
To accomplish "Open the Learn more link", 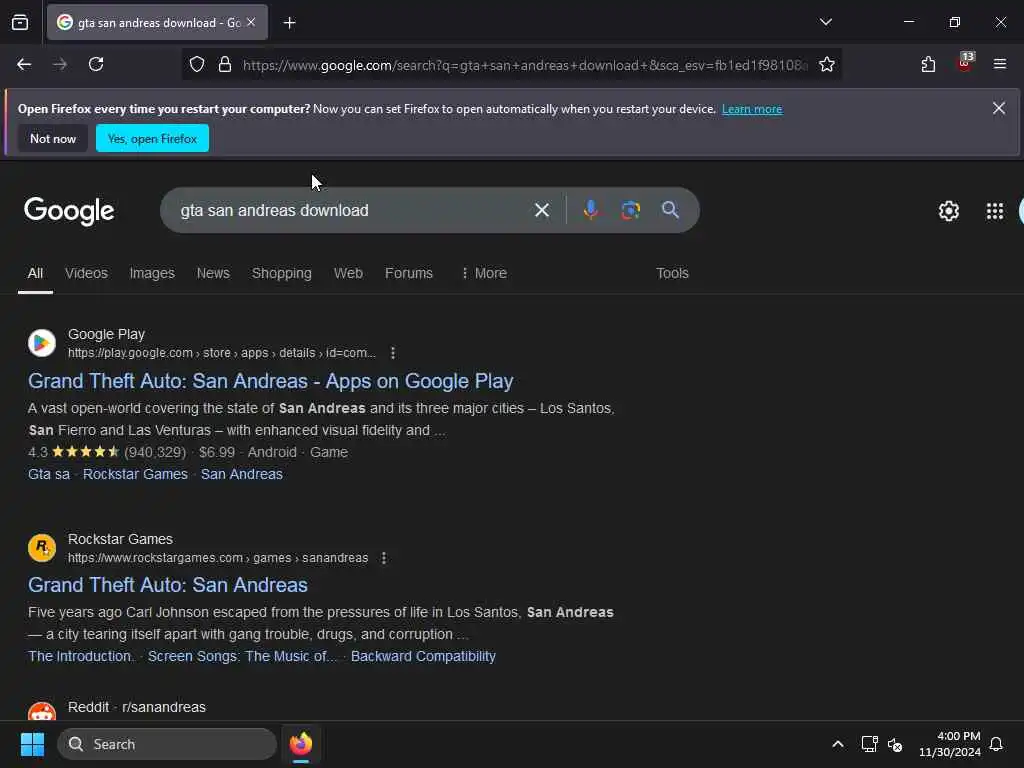I will (752, 109).
